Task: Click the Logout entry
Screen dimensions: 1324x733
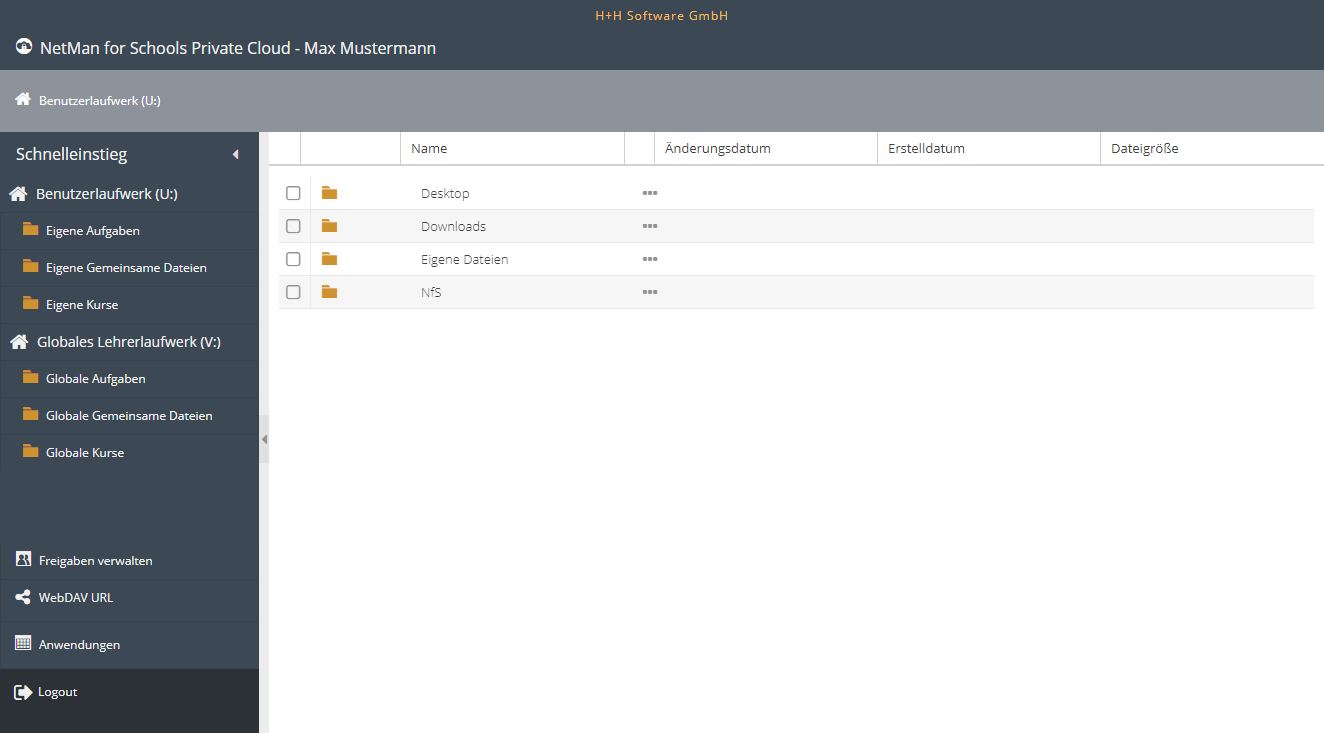Action: 57,692
